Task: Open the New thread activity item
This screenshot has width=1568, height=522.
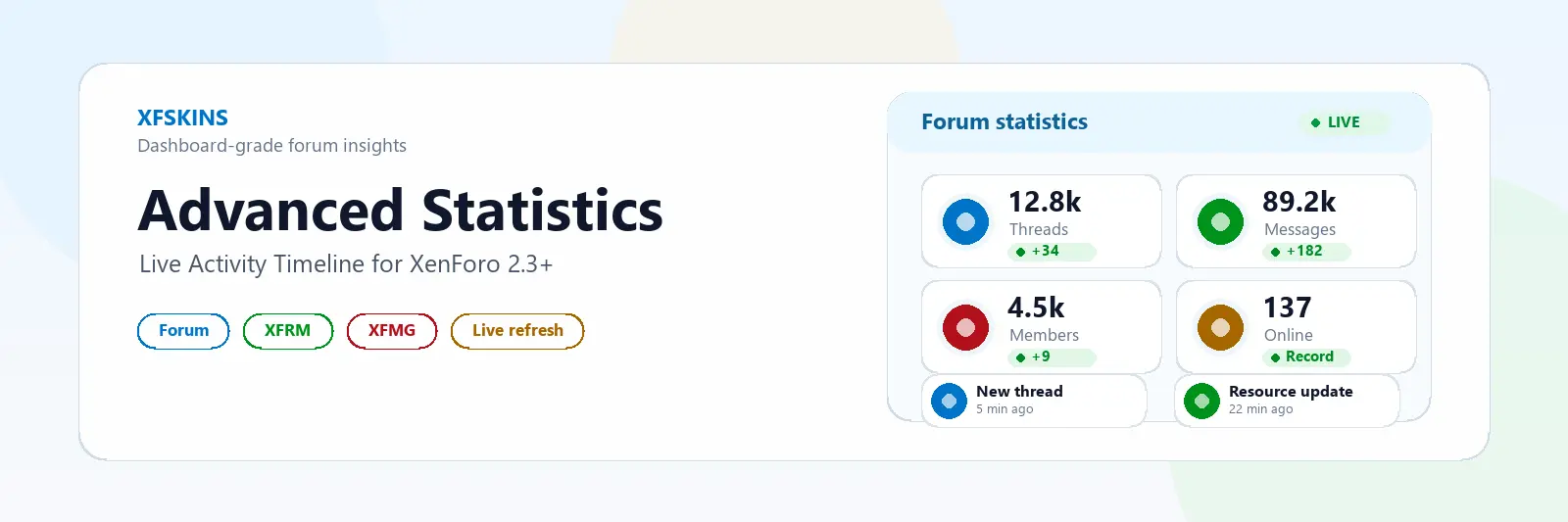Action: pyautogui.click(x=1034, y=401)
